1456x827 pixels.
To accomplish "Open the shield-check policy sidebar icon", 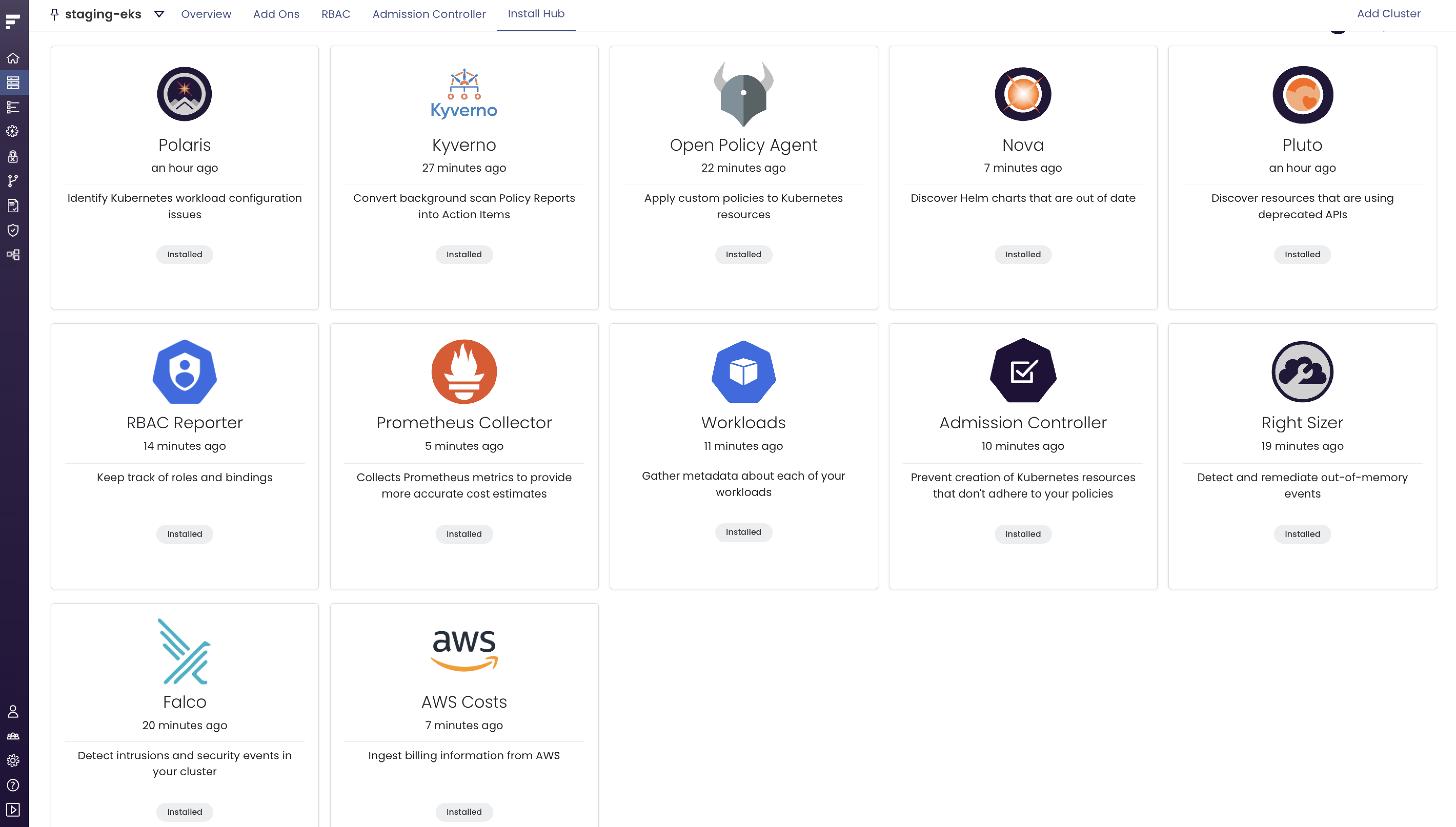I will coord(13,230).
